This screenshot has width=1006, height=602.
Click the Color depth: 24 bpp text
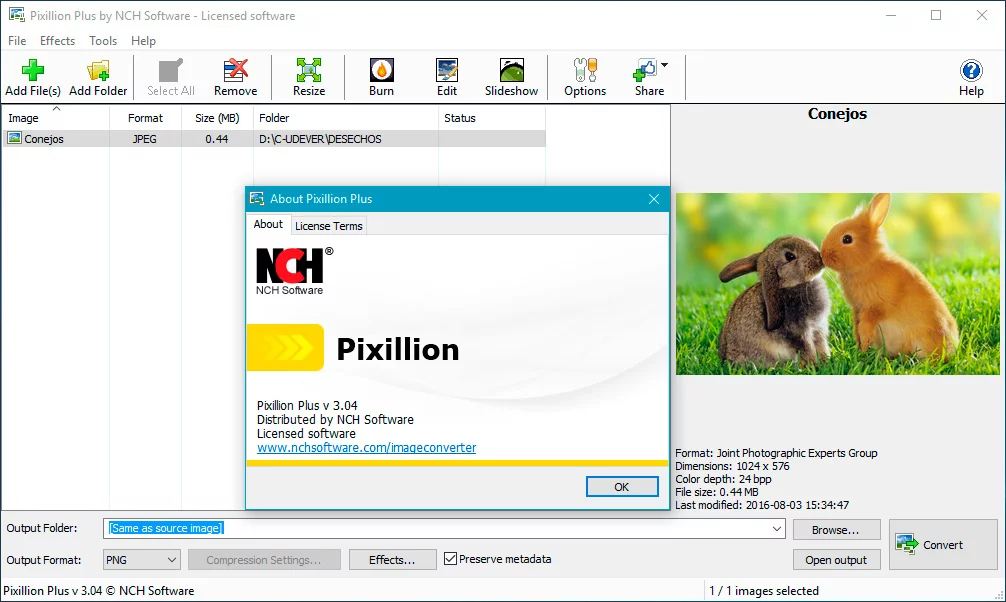pos(723,479)
